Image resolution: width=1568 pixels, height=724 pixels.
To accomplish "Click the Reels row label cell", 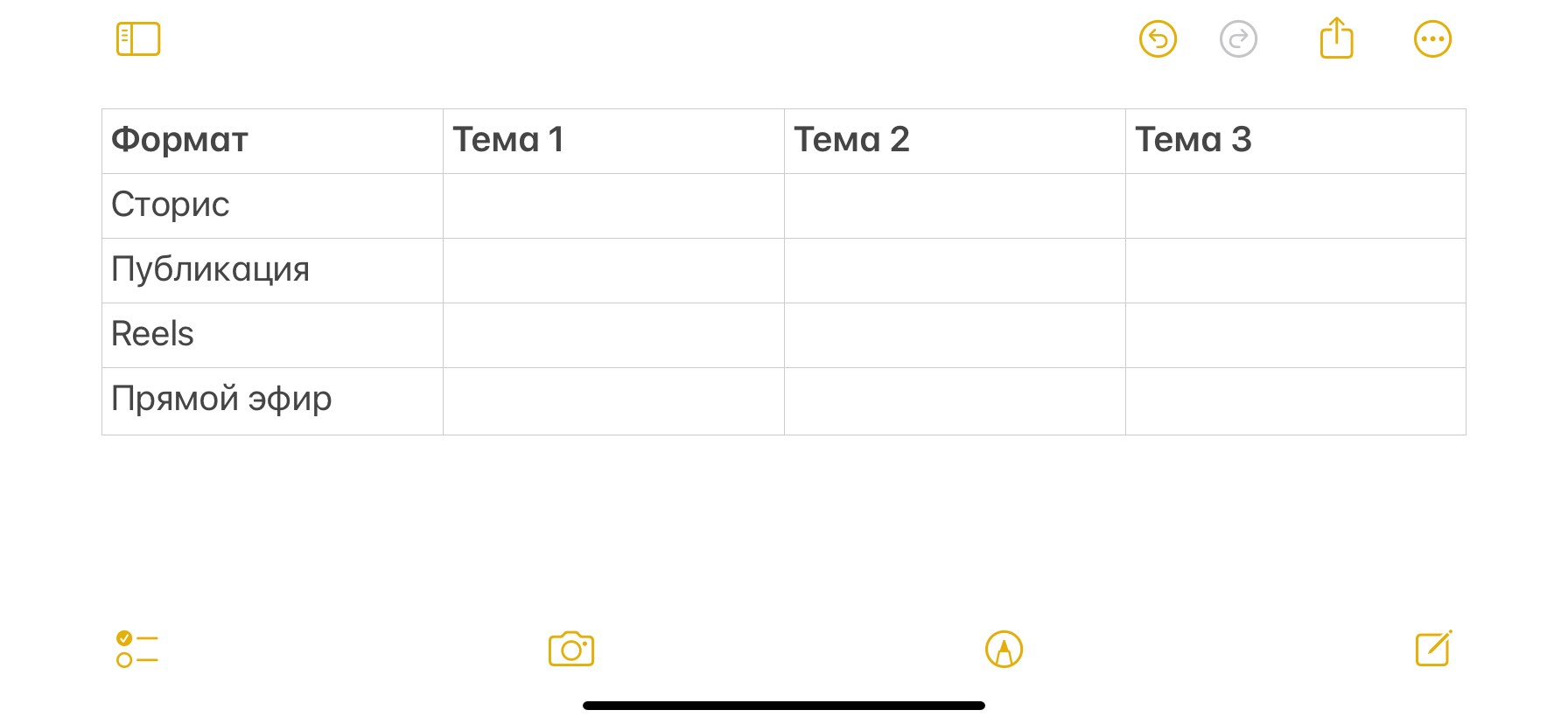I will click(x=272, y=335).
